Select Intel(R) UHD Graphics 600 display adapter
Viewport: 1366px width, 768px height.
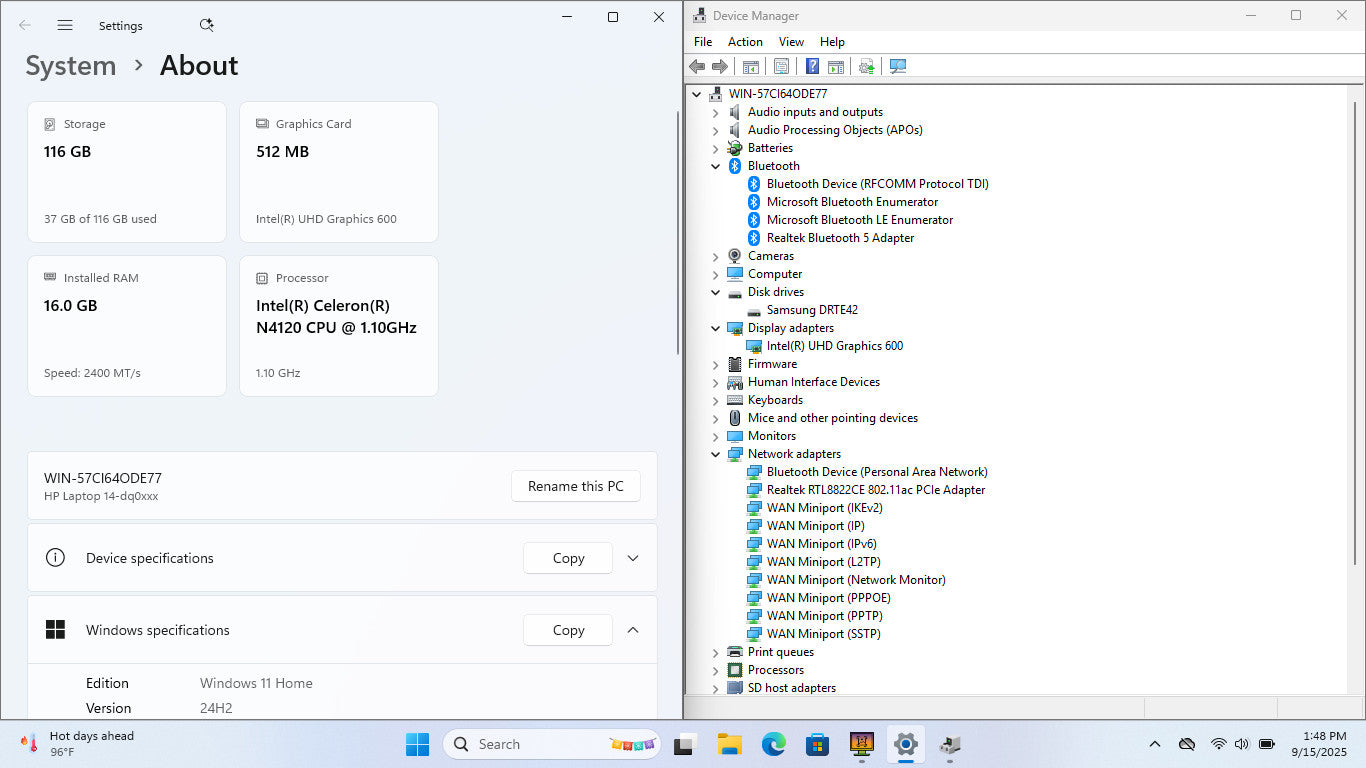[x=834, y=346]
